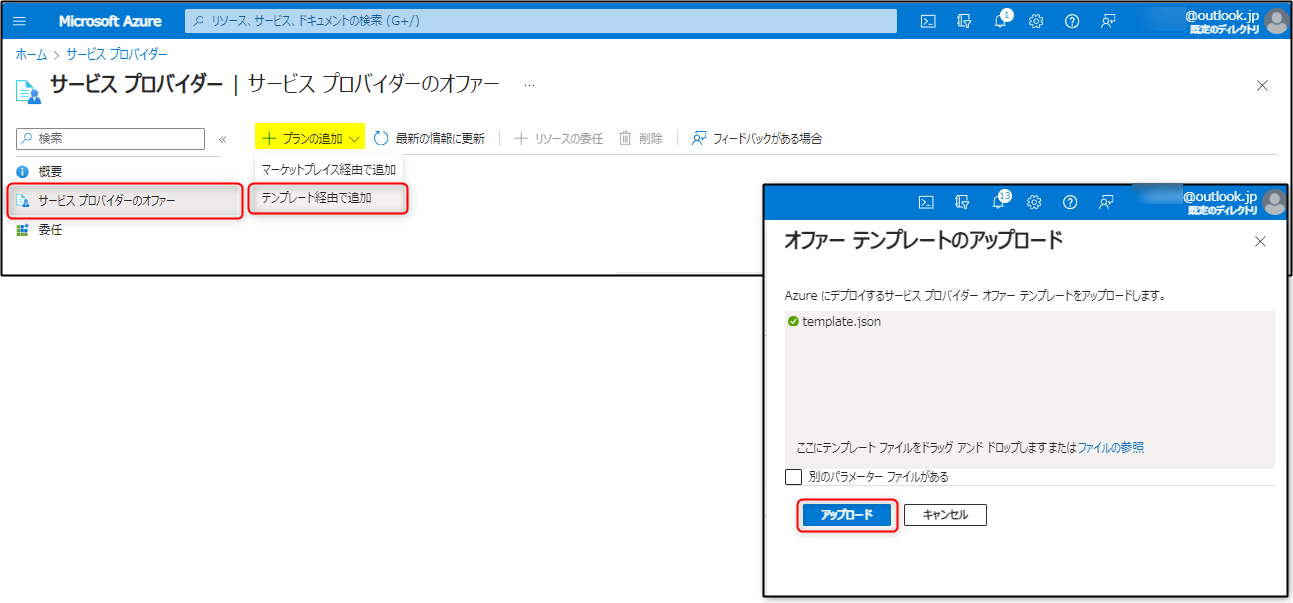Open notifications bell in upload panel header
Screen dimensions: 1293x603
coord(999,202)
